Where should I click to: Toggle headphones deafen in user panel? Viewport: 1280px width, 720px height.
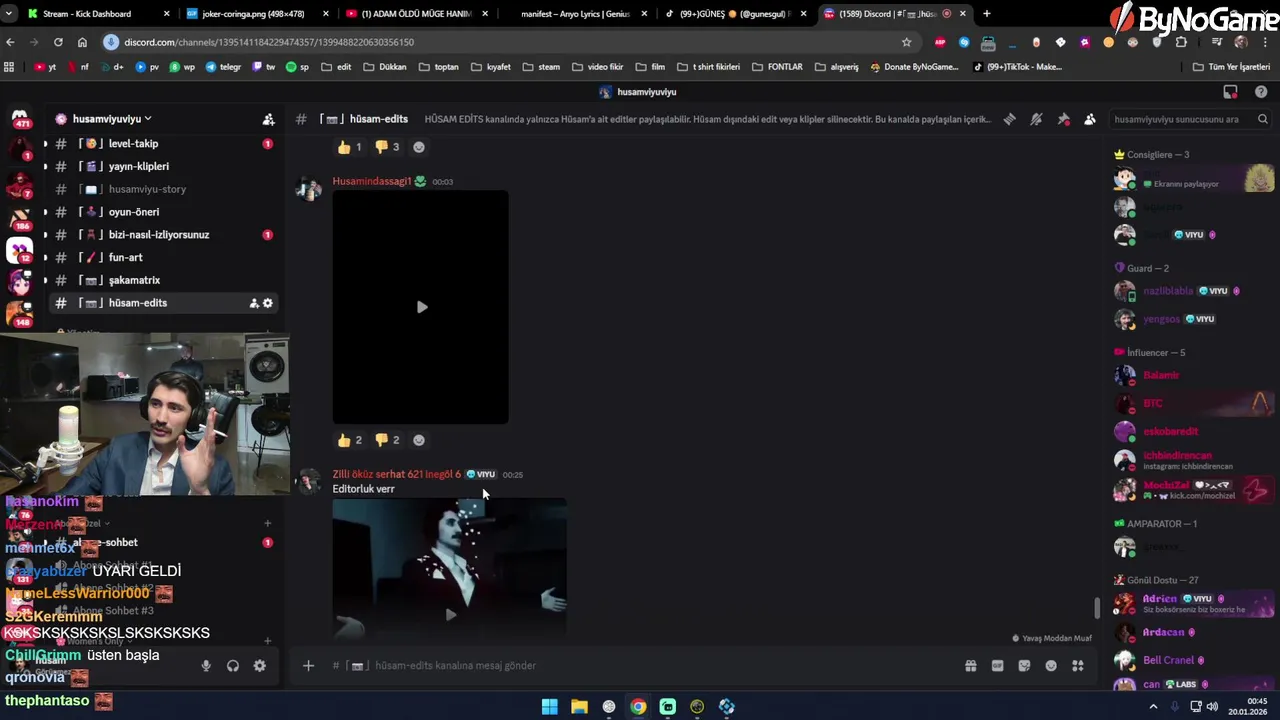(x=233, y=666)
